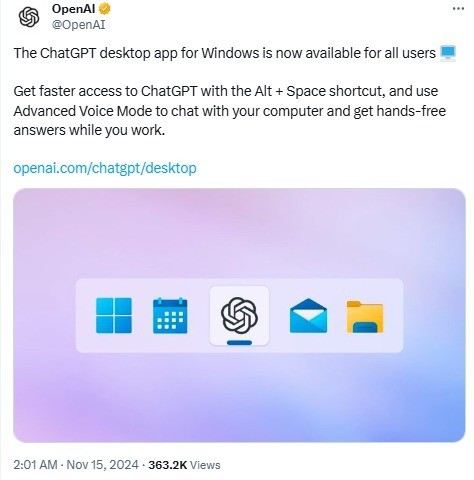Open the @OpenAI handle link
This screenshot has width=474, height=480.
point(78,25)
